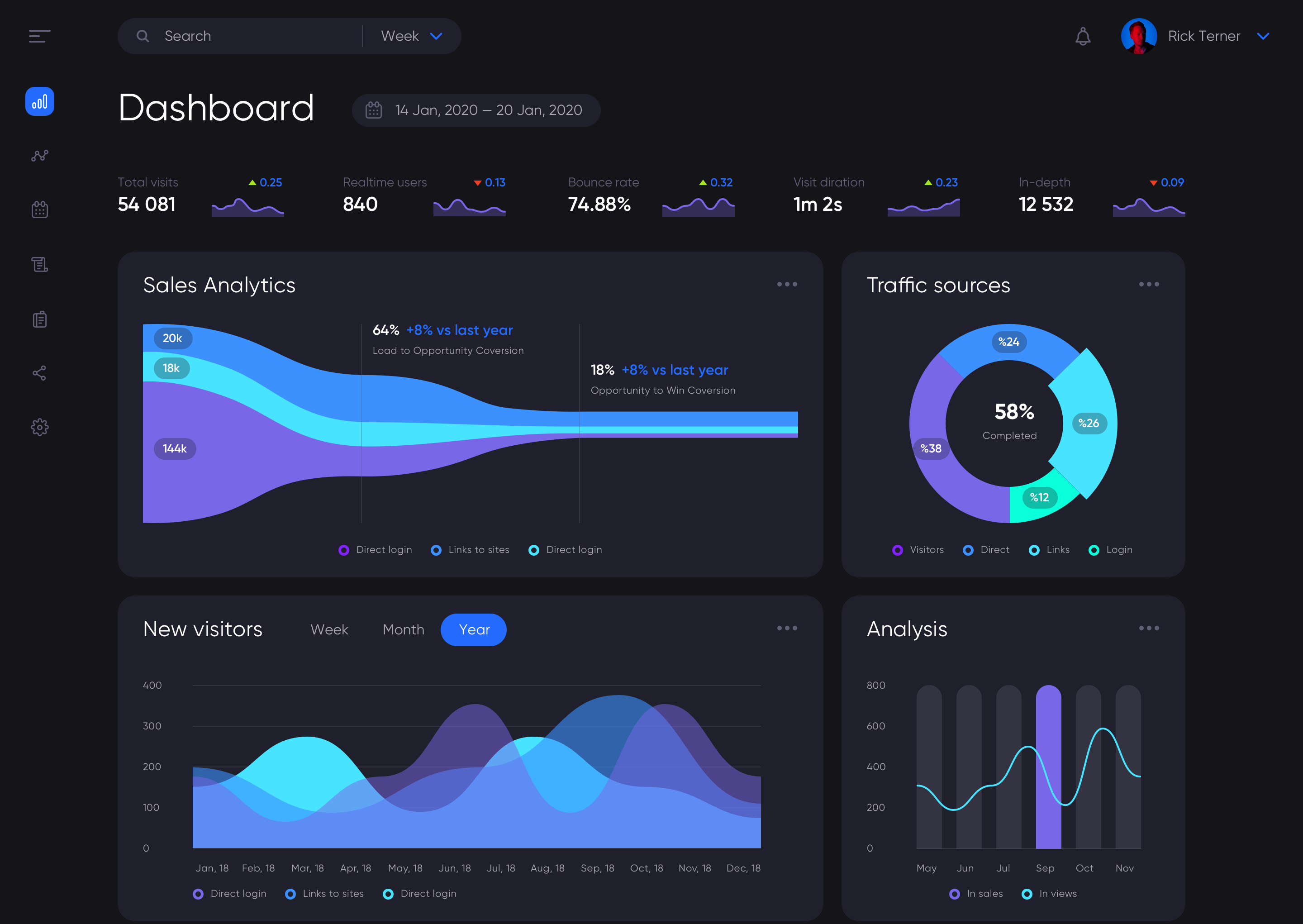The image size is (1303, 924).
Task: Click the cyan %26 donut segment
Action: coord(1088,423)
